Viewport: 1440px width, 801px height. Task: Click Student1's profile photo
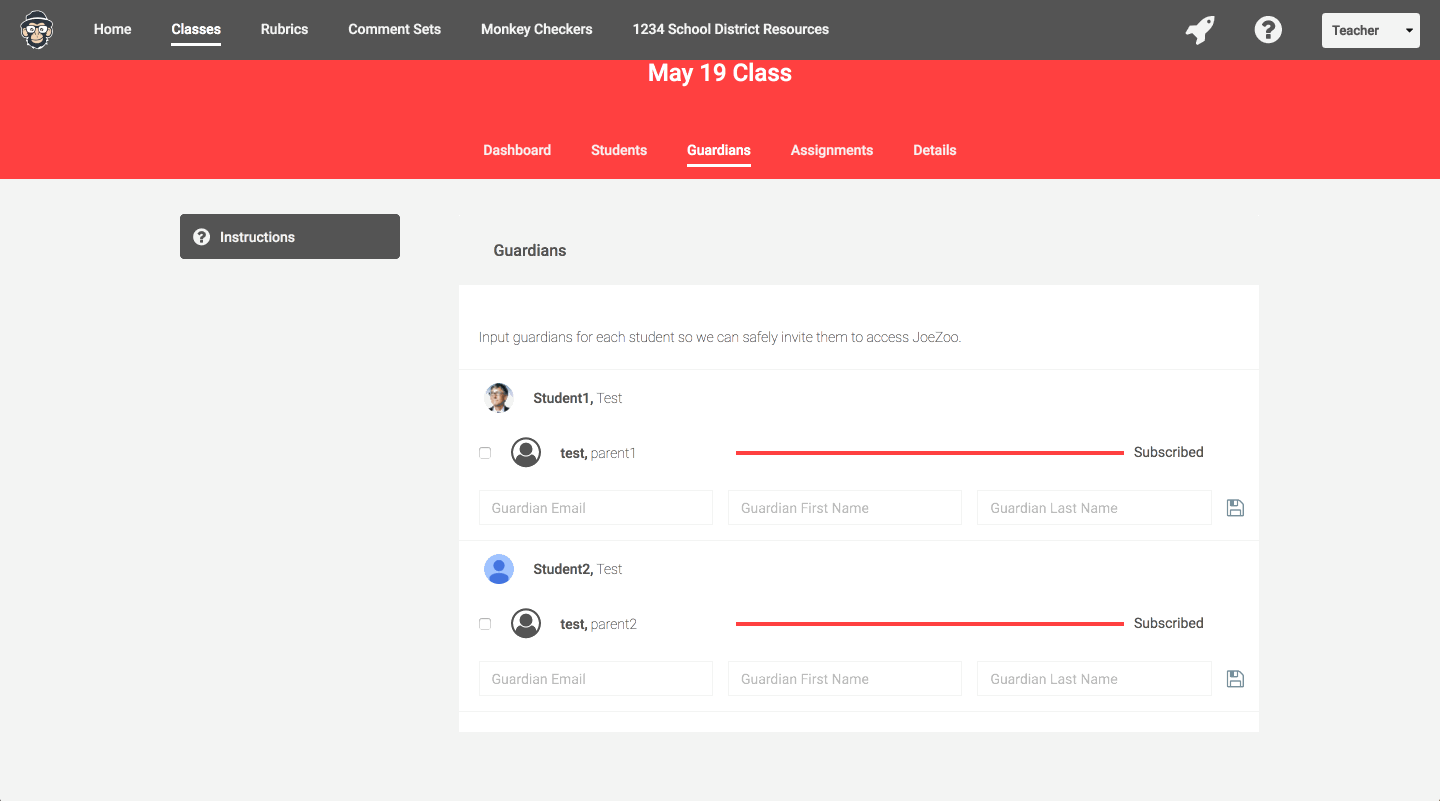pyautogui.click(x=499, y=398)
